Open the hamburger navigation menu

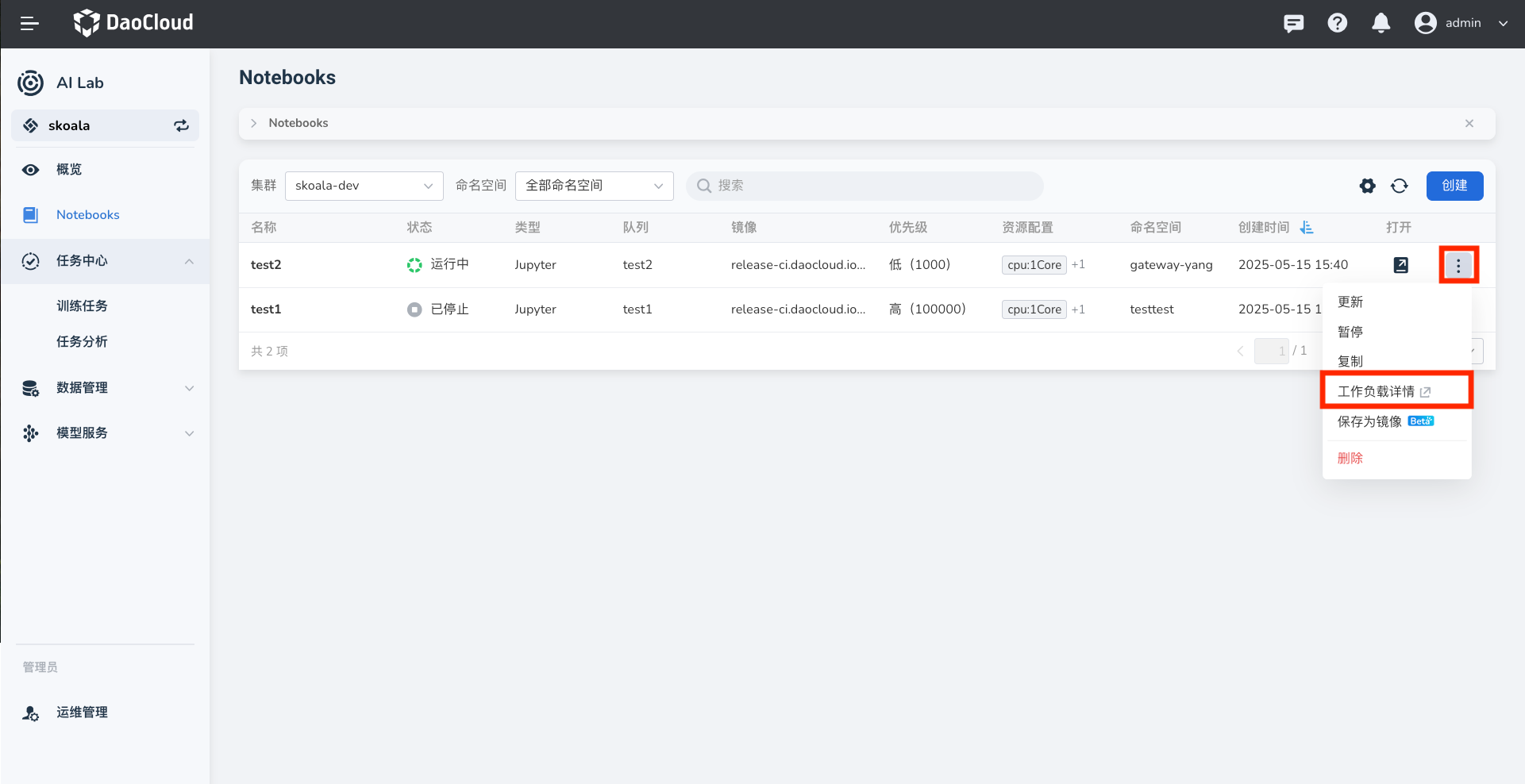pyautogui.click(x=29, y=24)
